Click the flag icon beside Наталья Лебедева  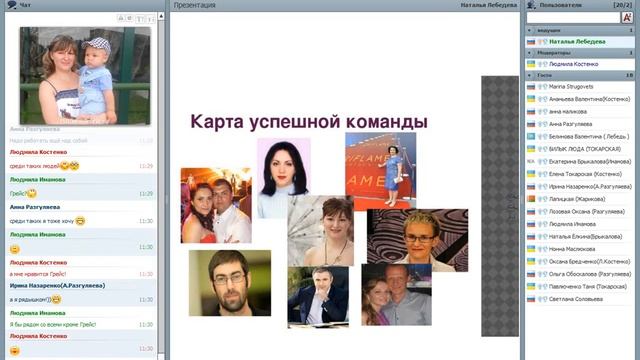coord(531,42)
